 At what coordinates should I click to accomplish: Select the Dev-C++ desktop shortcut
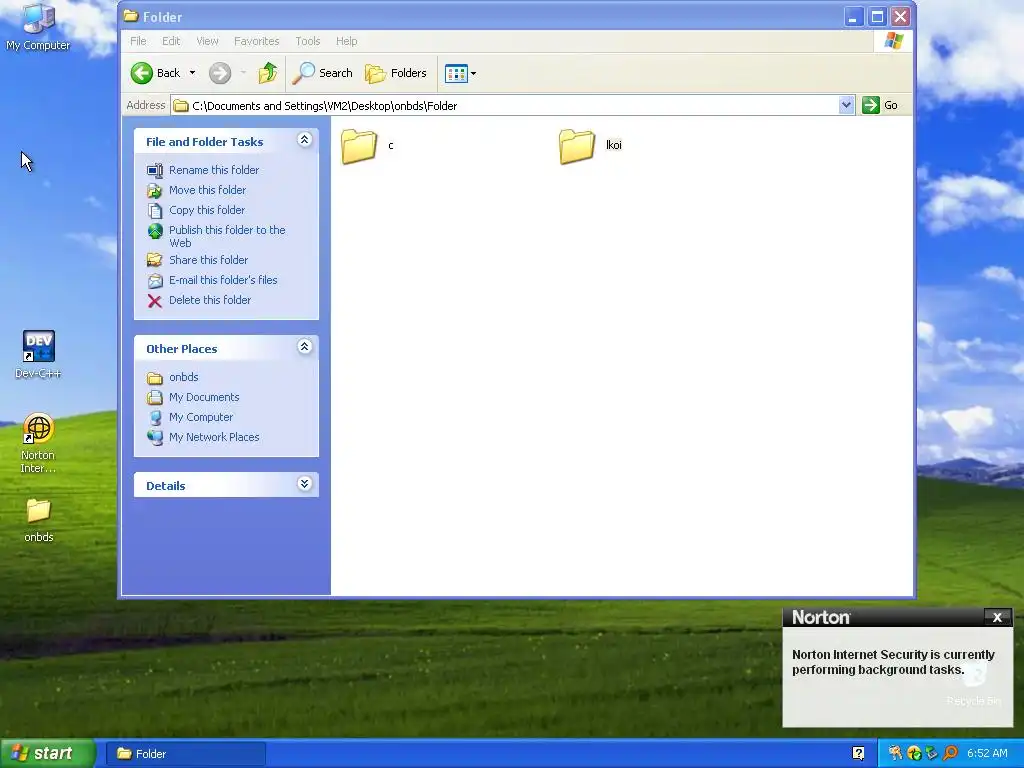tap(38, 355)
